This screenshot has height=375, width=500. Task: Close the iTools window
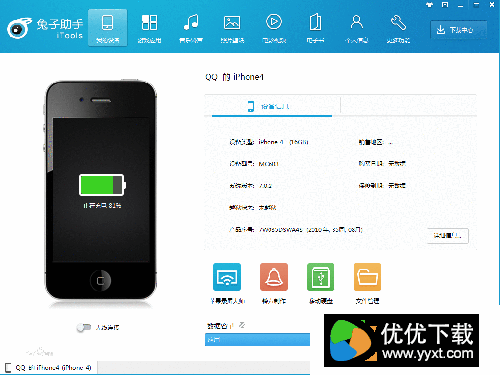[492, 5]
